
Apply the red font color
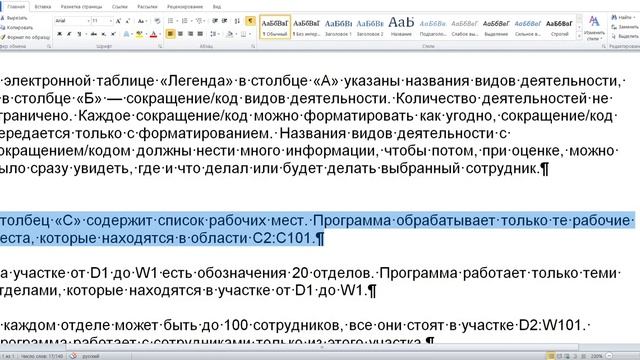(x=153, y=34)
